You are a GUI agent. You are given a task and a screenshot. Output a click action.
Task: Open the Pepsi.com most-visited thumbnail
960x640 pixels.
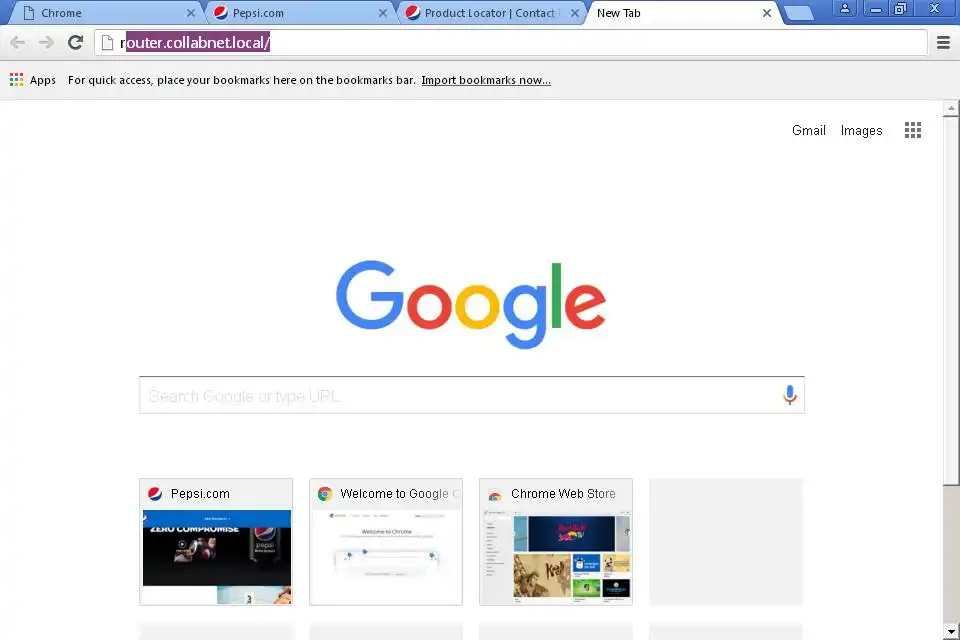point(216,542)
